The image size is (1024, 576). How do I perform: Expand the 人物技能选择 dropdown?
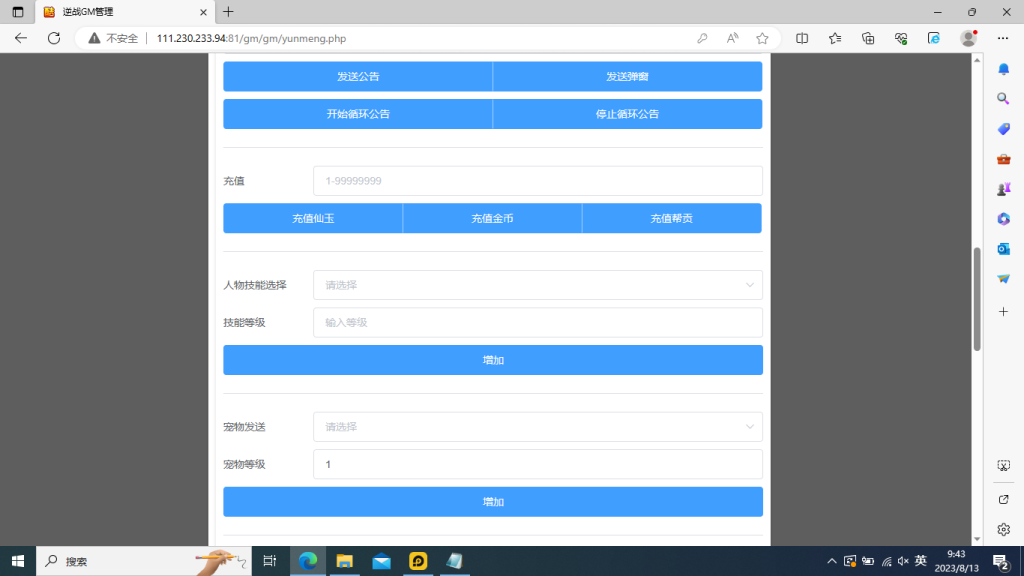[x=537, y=285]
